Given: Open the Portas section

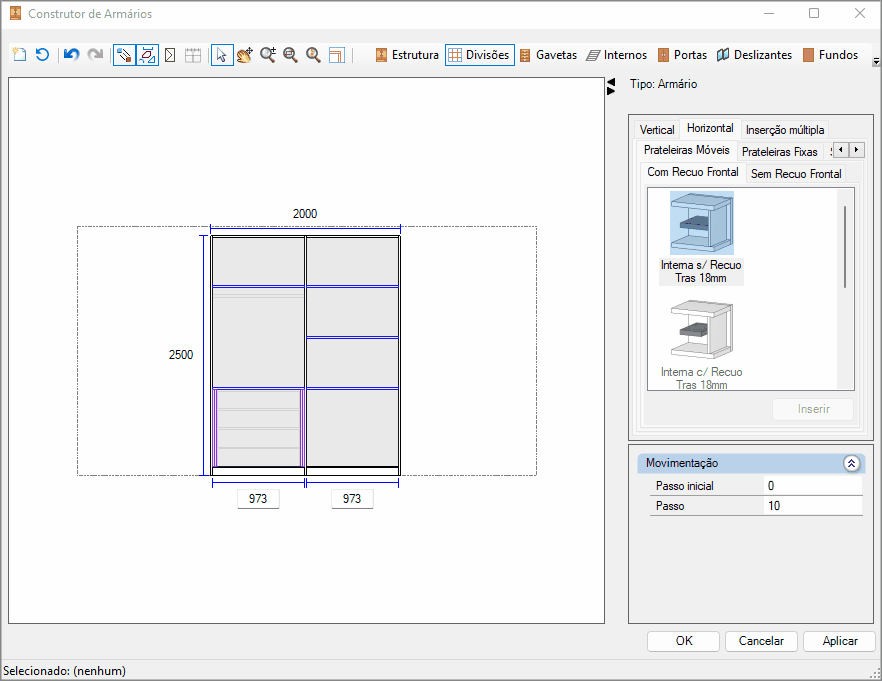Looking at the screenshot, I should coord(682,55).
